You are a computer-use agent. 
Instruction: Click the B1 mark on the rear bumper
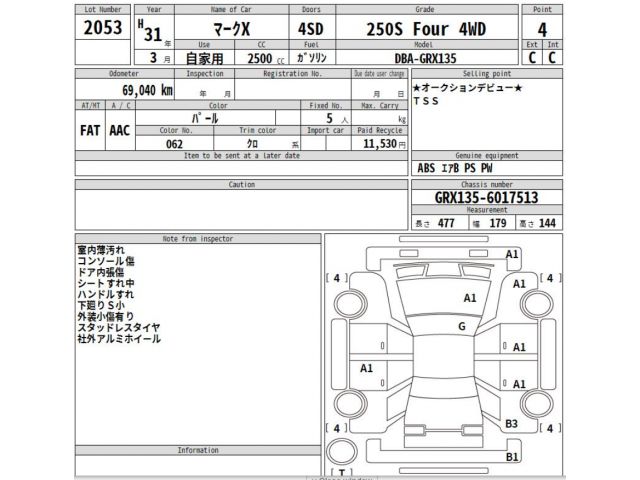[512, 457]
